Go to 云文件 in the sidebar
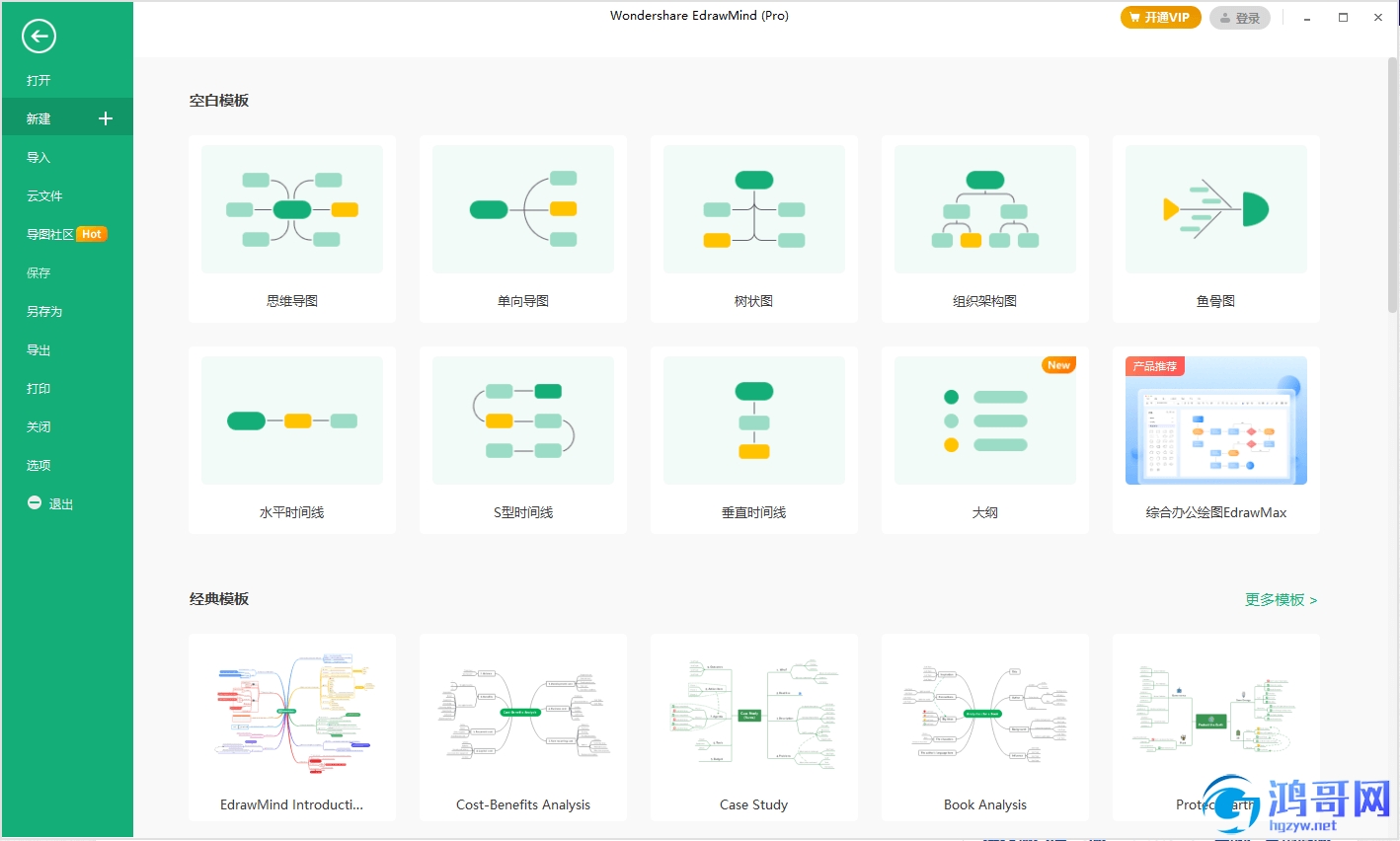The image size is (1400, 841). 44,195
